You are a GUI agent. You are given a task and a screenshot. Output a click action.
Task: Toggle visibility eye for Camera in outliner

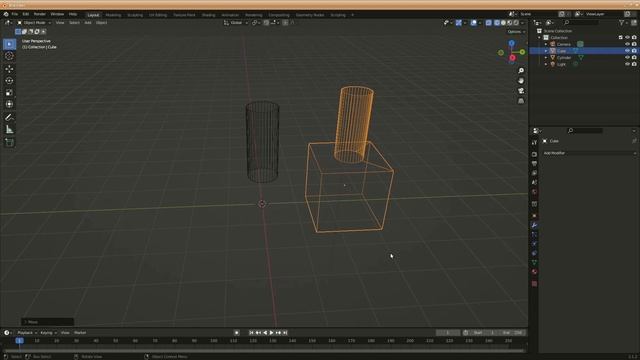click(627, 44)
